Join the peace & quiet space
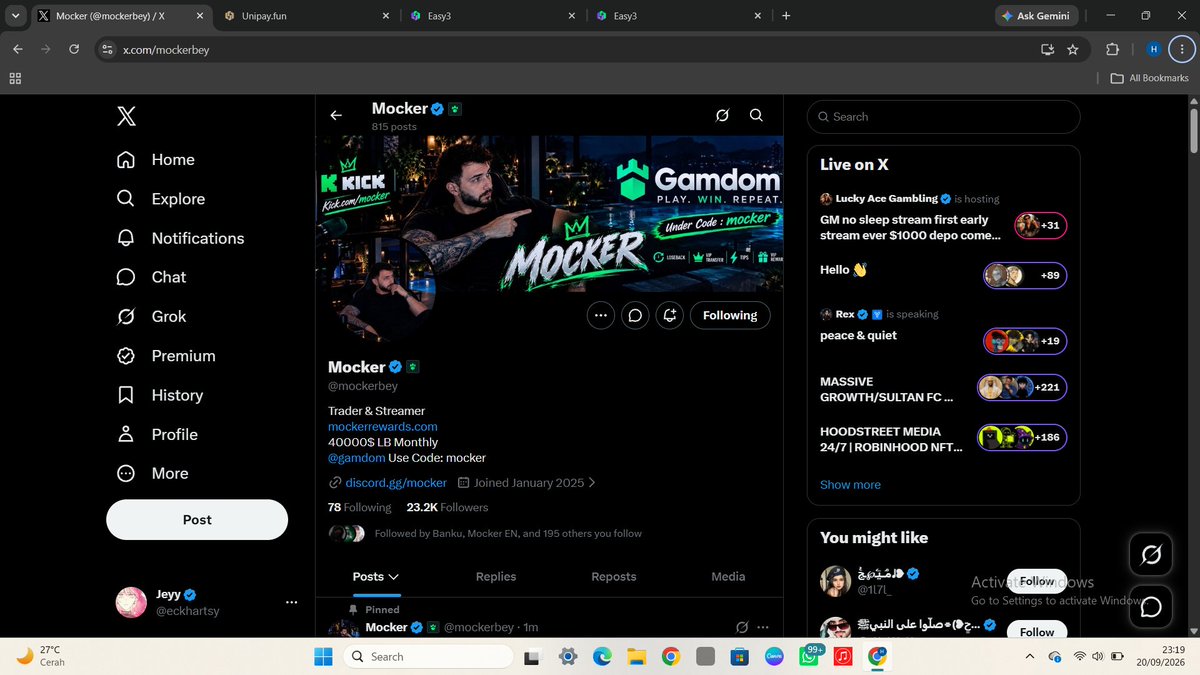Image resolution: width=1200 pixels, height=675 pixels. point(1025,341)
